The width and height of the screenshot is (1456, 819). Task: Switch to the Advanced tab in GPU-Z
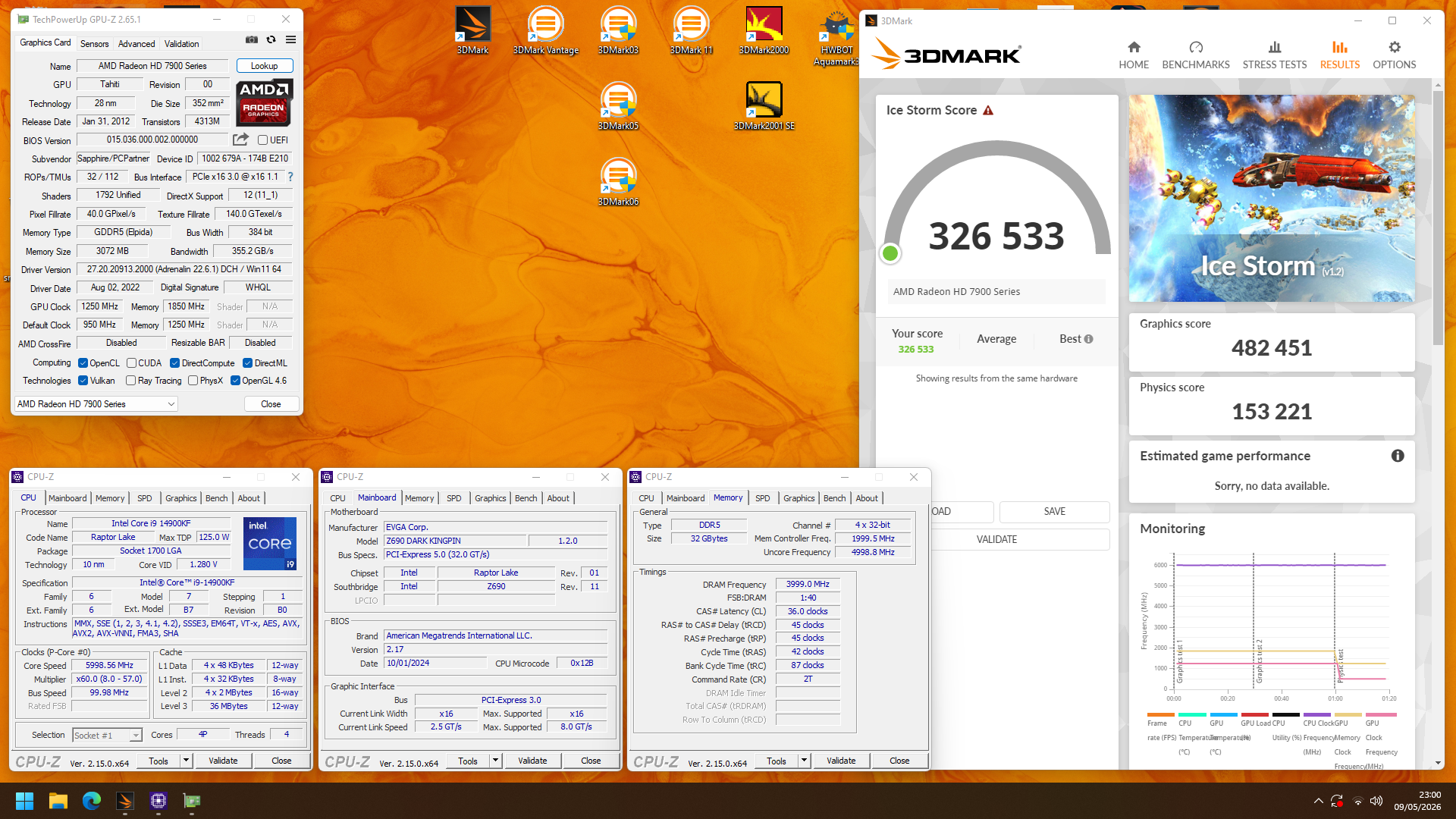tap(136, 44)
